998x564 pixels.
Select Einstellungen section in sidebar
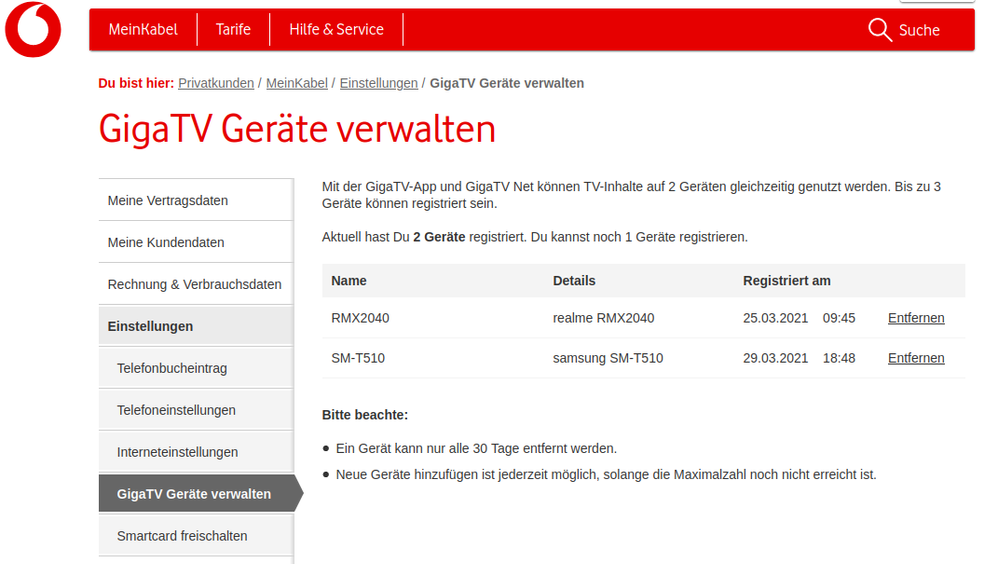(x=196, y=327)
